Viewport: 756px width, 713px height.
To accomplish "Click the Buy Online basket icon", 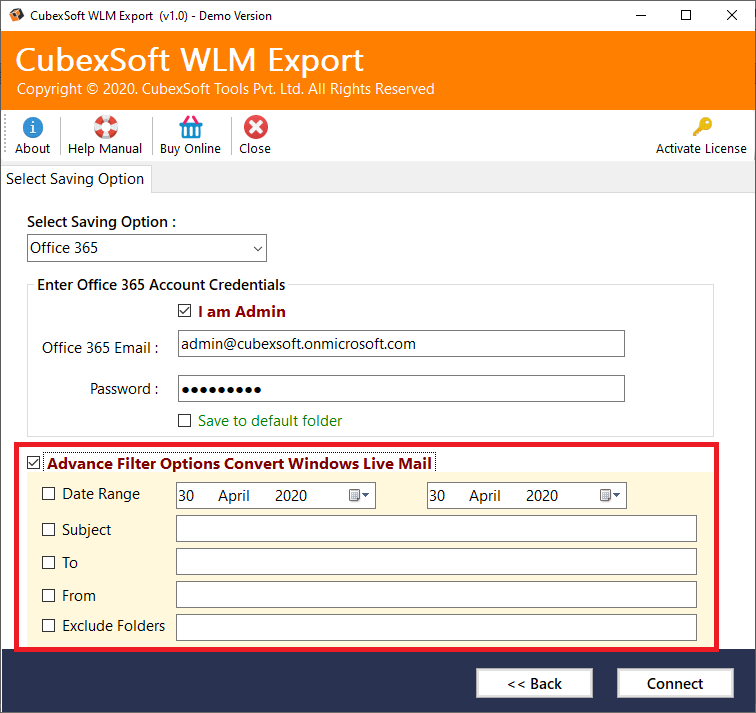I will 190,128.
